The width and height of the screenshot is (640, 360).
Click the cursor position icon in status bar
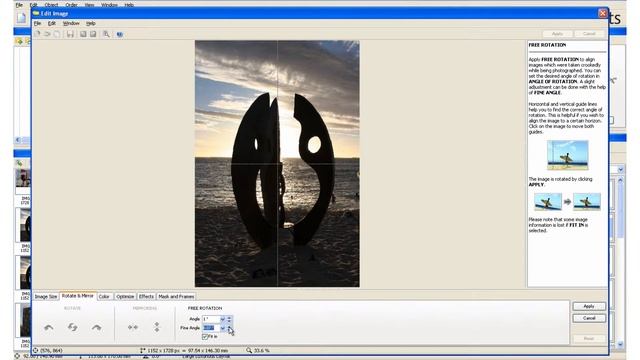tap(36, 350)
